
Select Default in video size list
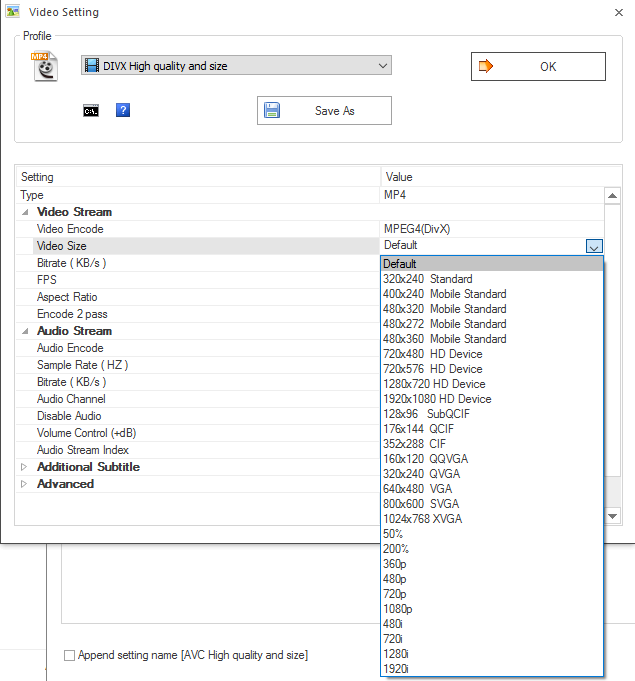(492, 264)
